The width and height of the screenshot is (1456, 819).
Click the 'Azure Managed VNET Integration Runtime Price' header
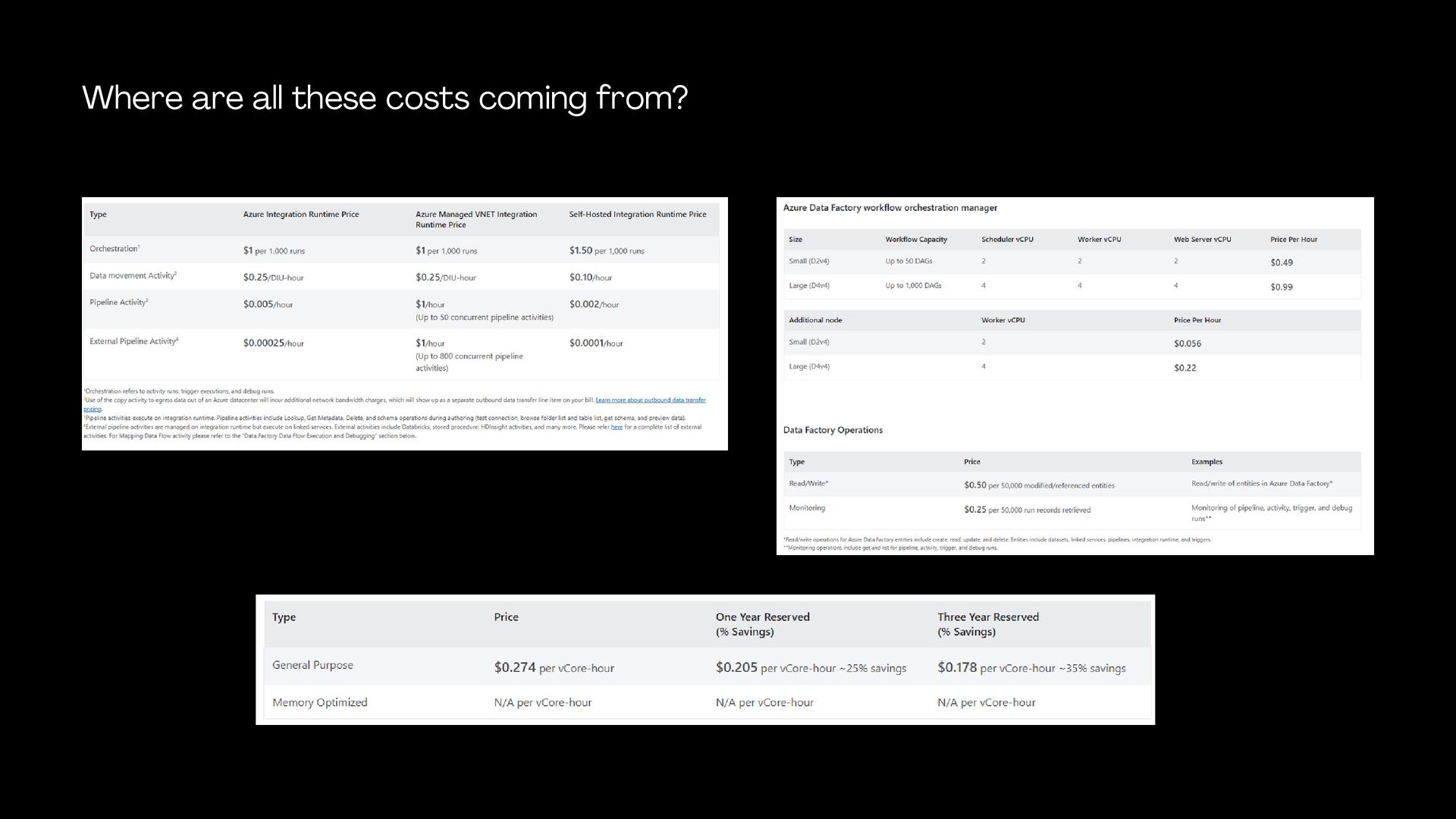click(x=475, y=219)
